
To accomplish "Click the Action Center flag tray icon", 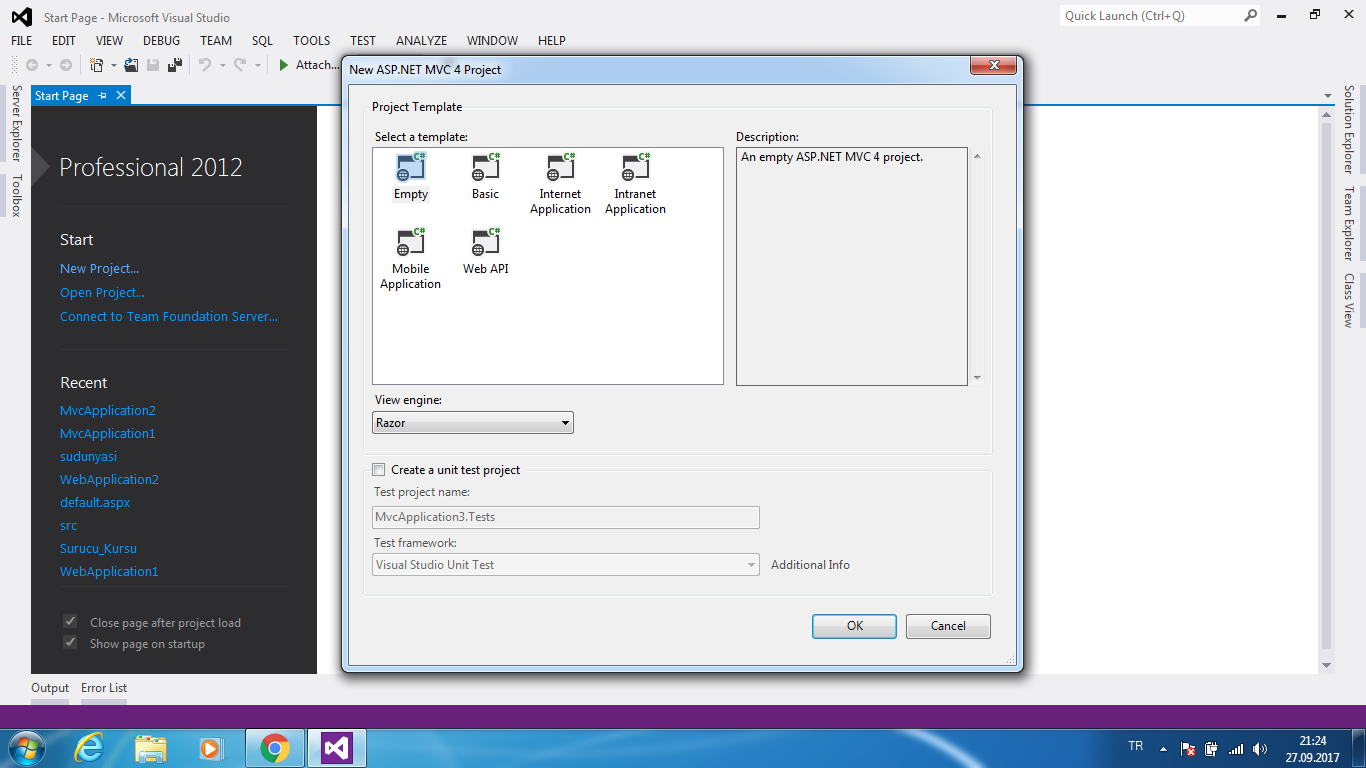I will (1188, 748).
